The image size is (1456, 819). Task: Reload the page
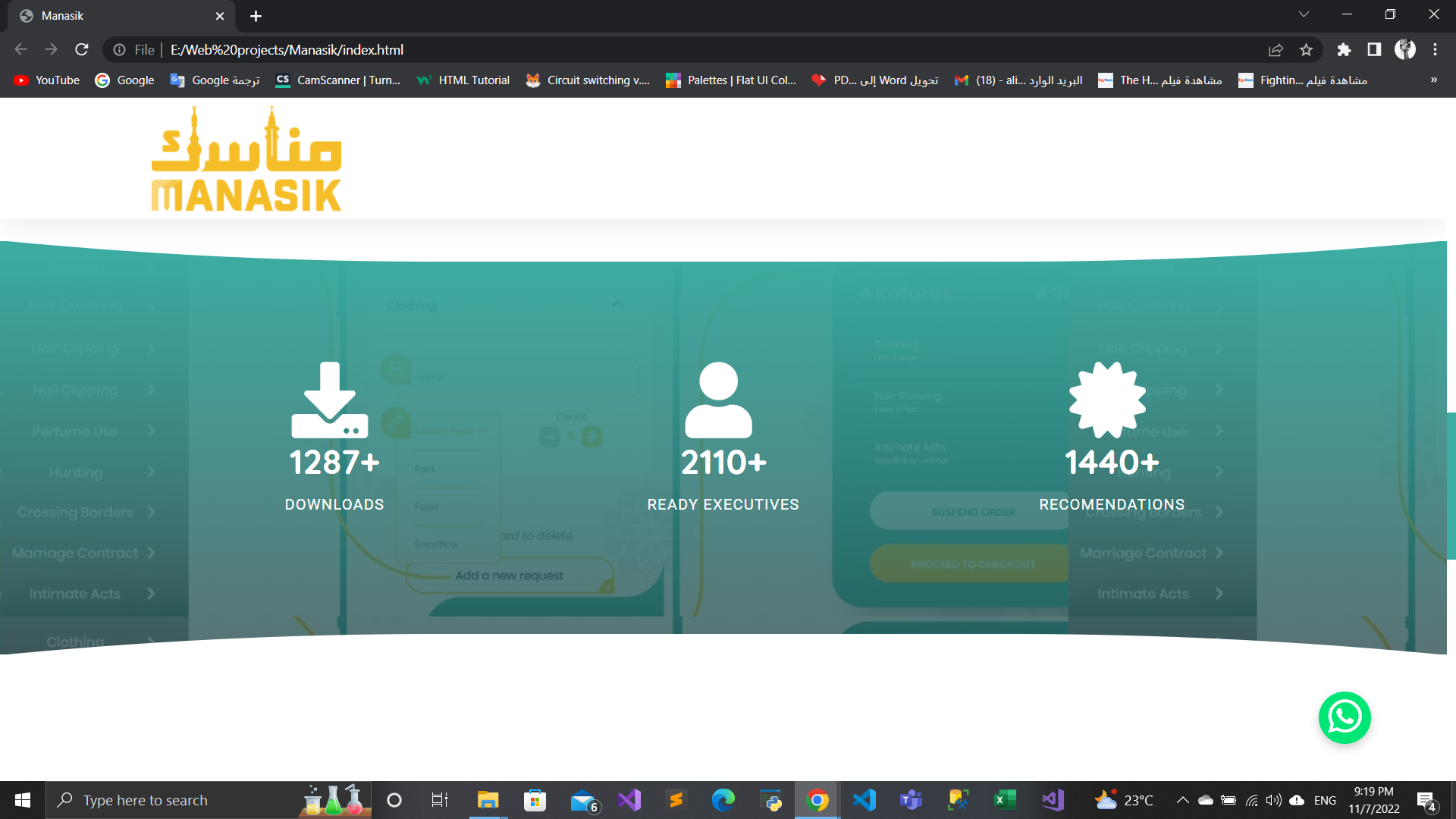82,49
